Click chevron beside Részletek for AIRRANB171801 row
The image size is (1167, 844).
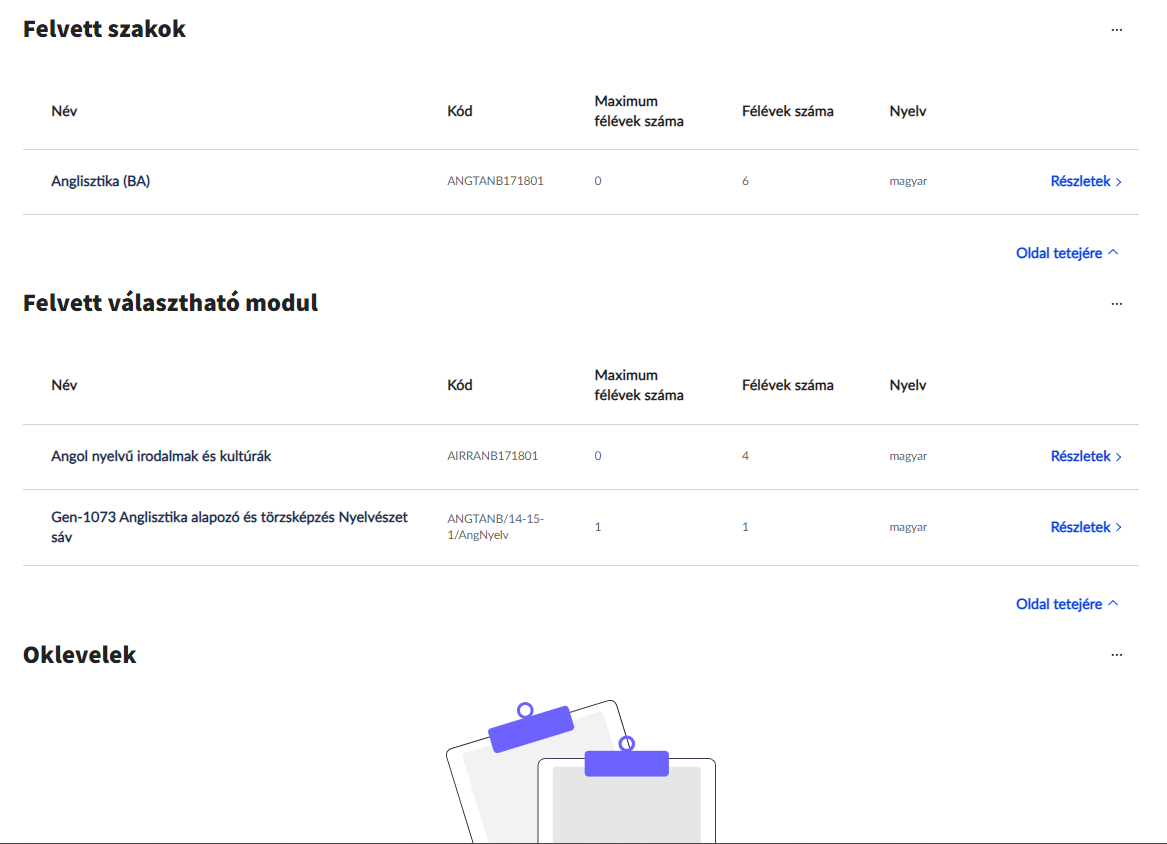(x=1119, y=456)
